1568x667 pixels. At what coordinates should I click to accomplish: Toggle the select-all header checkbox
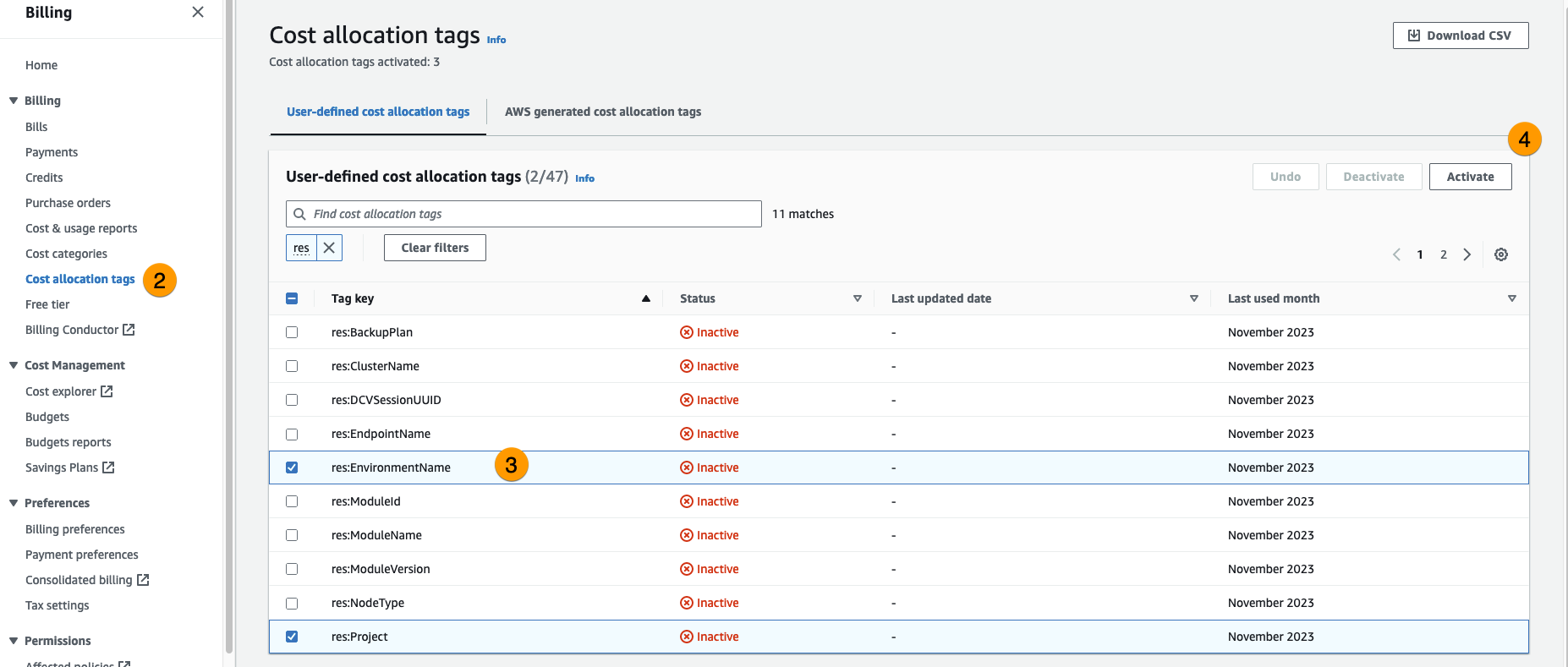[292, 298]
